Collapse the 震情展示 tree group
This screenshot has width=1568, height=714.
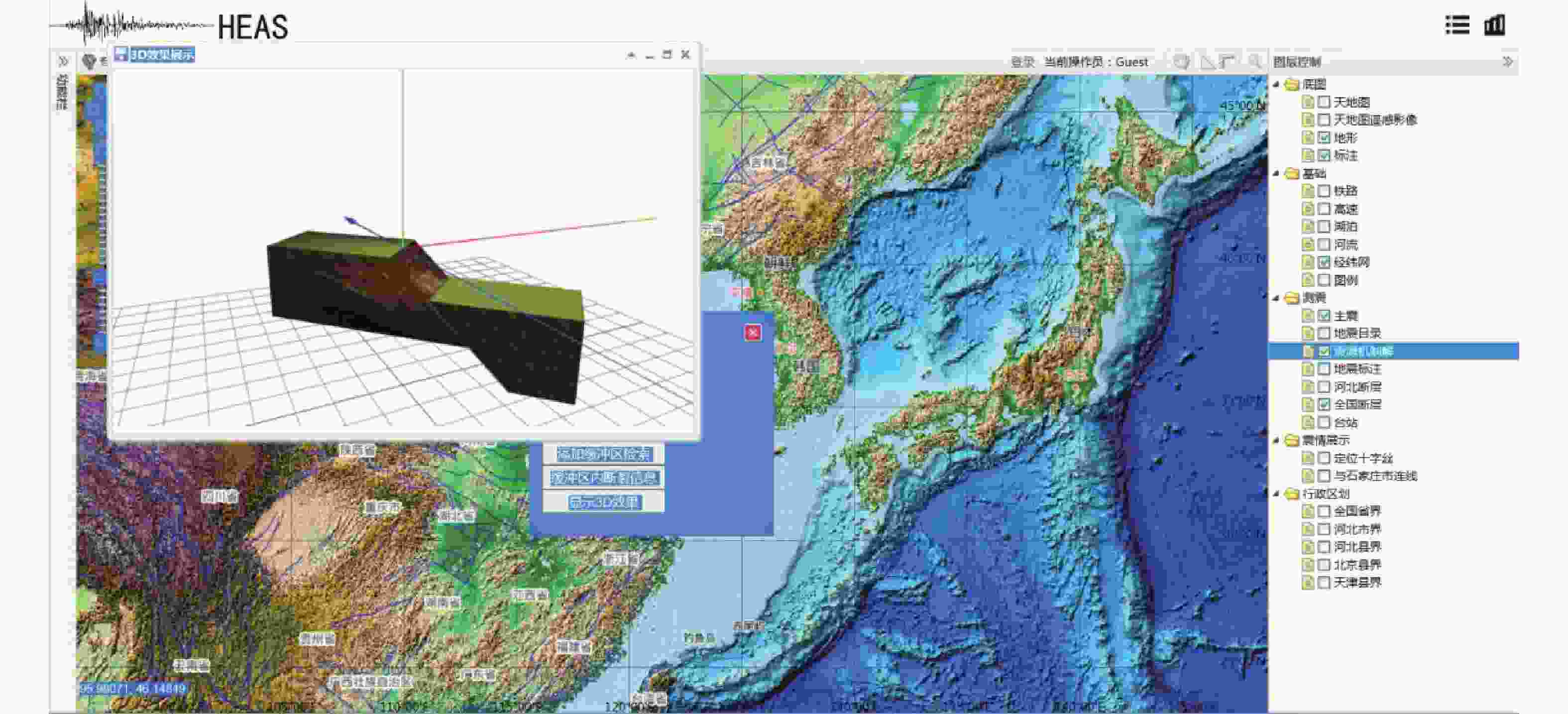(x=1276, y=440)
